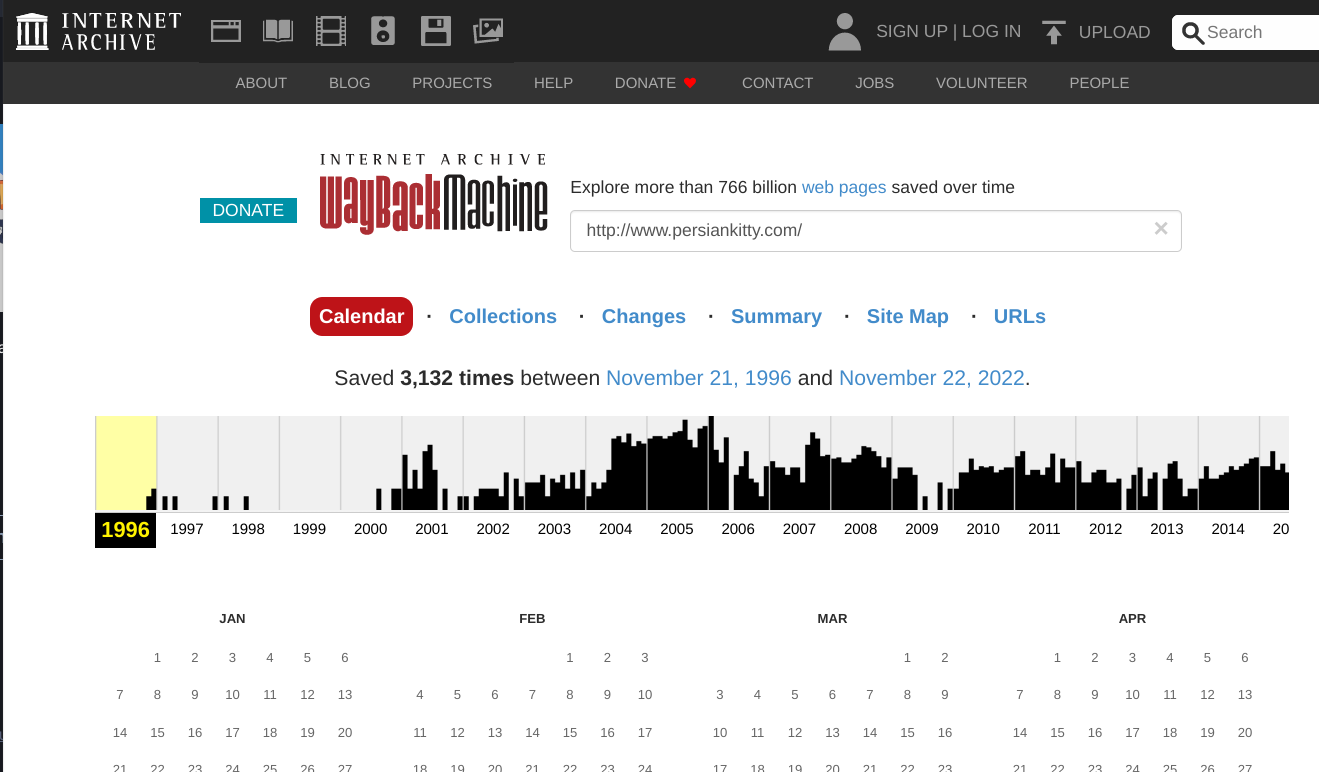Viewport: 1319px width, 772px height.
Task: Open the HELP menu item
Action: pos(553,83)
